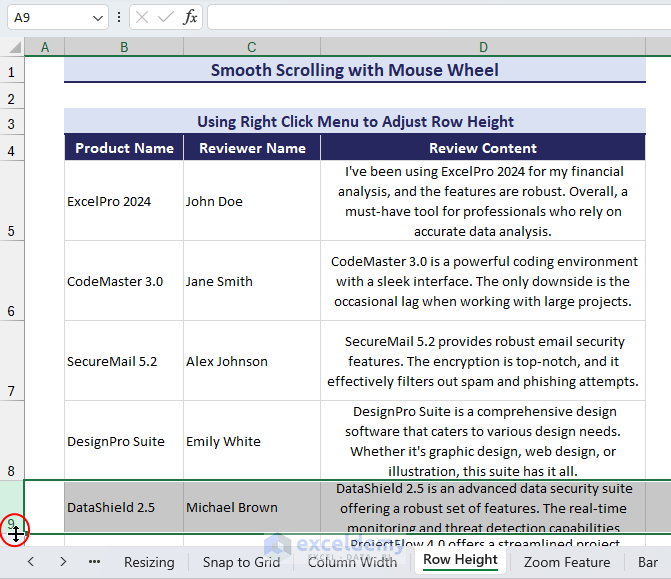Image resolution: width=671 pixels, height=579 pixels.
Task: Select row 3 header
Action: point(12,122)
